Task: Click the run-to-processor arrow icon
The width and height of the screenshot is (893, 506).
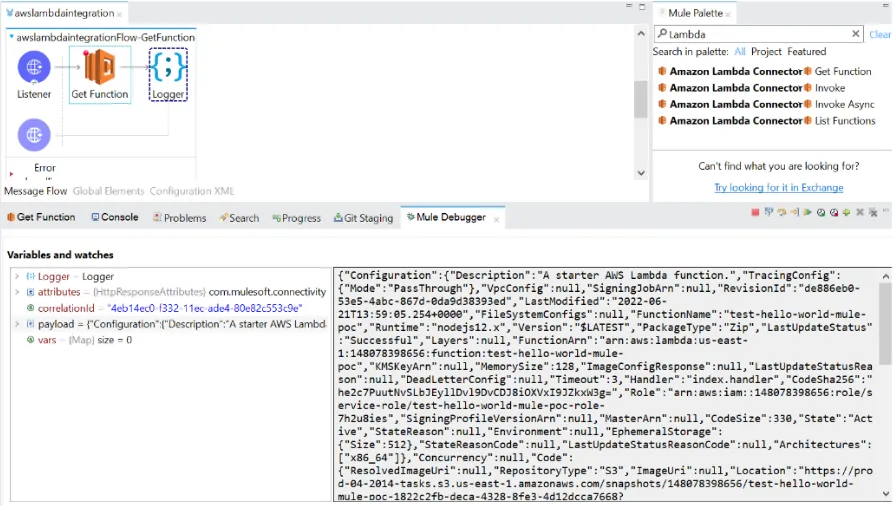Action: (x=794, y=213)
